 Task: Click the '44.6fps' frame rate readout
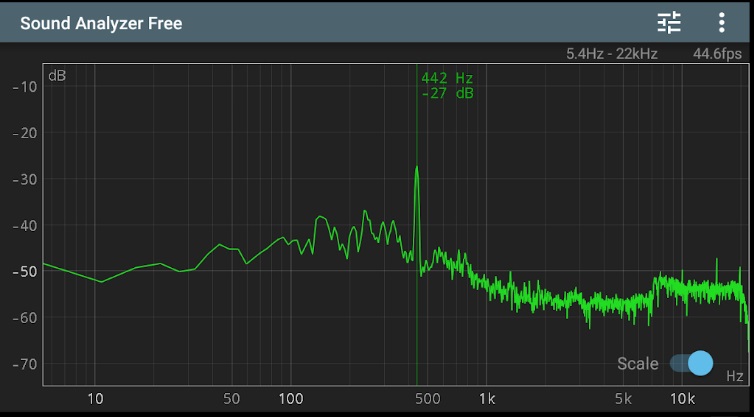coord(717,54)
